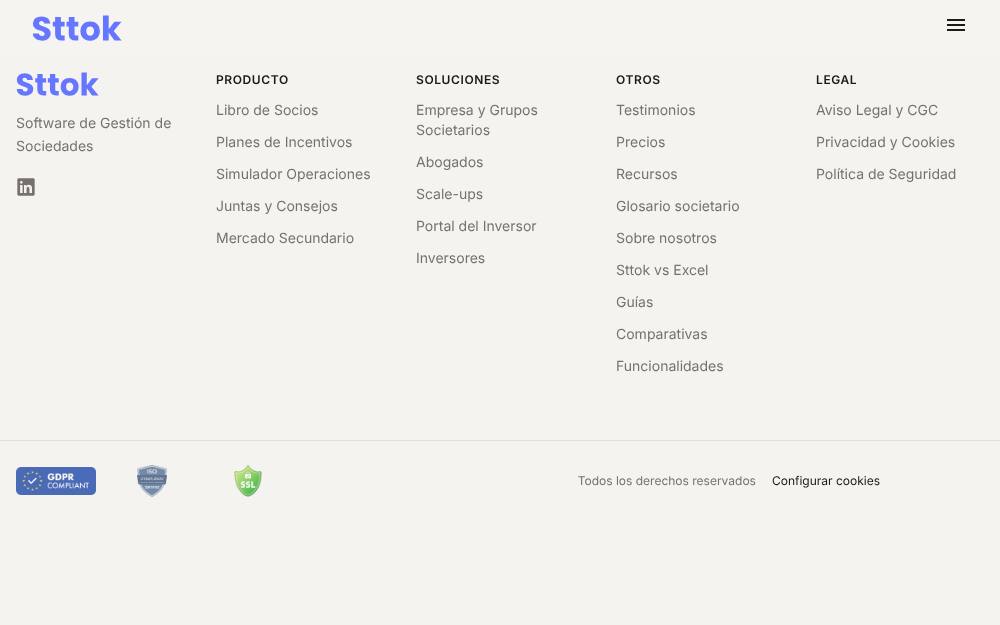Click the ISO certification shield badge

[152, 481]
